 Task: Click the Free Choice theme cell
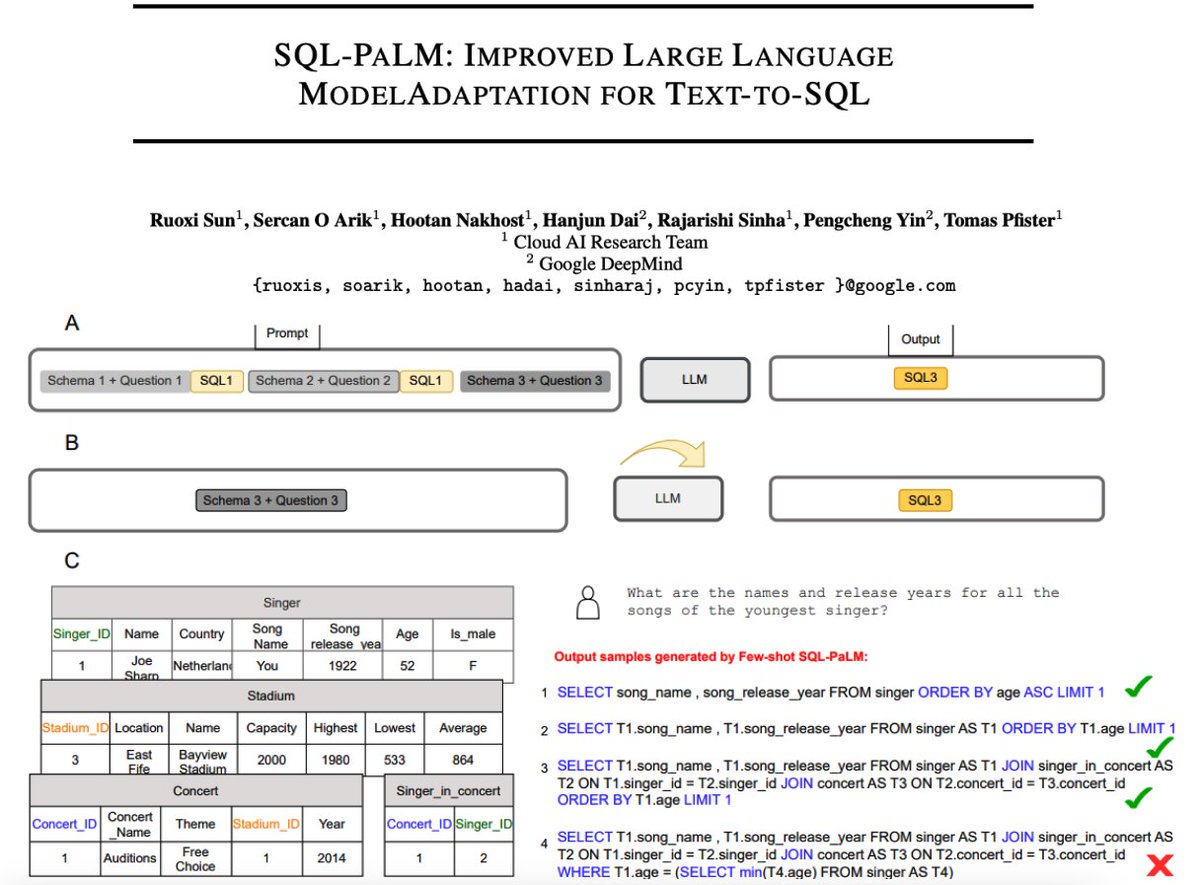point(195,858)
